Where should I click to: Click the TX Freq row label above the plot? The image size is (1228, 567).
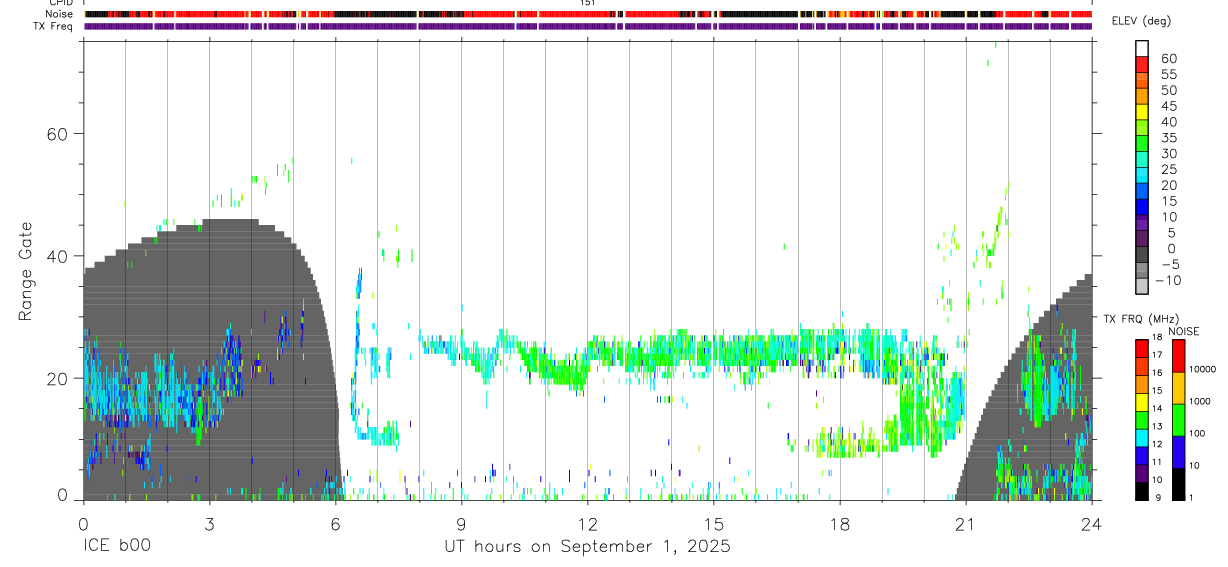tap(55, 26)
